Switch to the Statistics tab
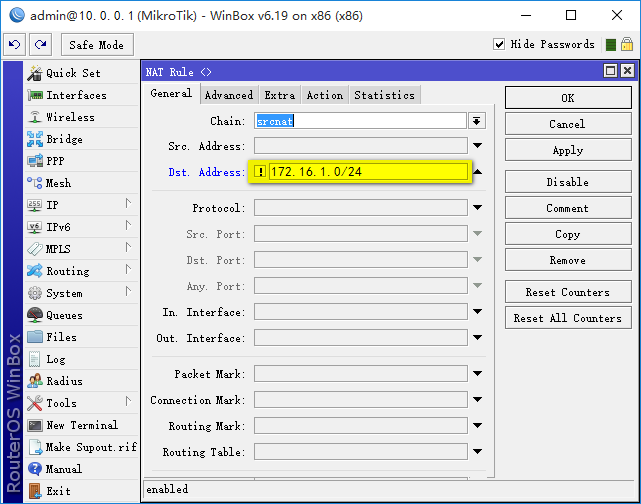 [x=384, y=95]
